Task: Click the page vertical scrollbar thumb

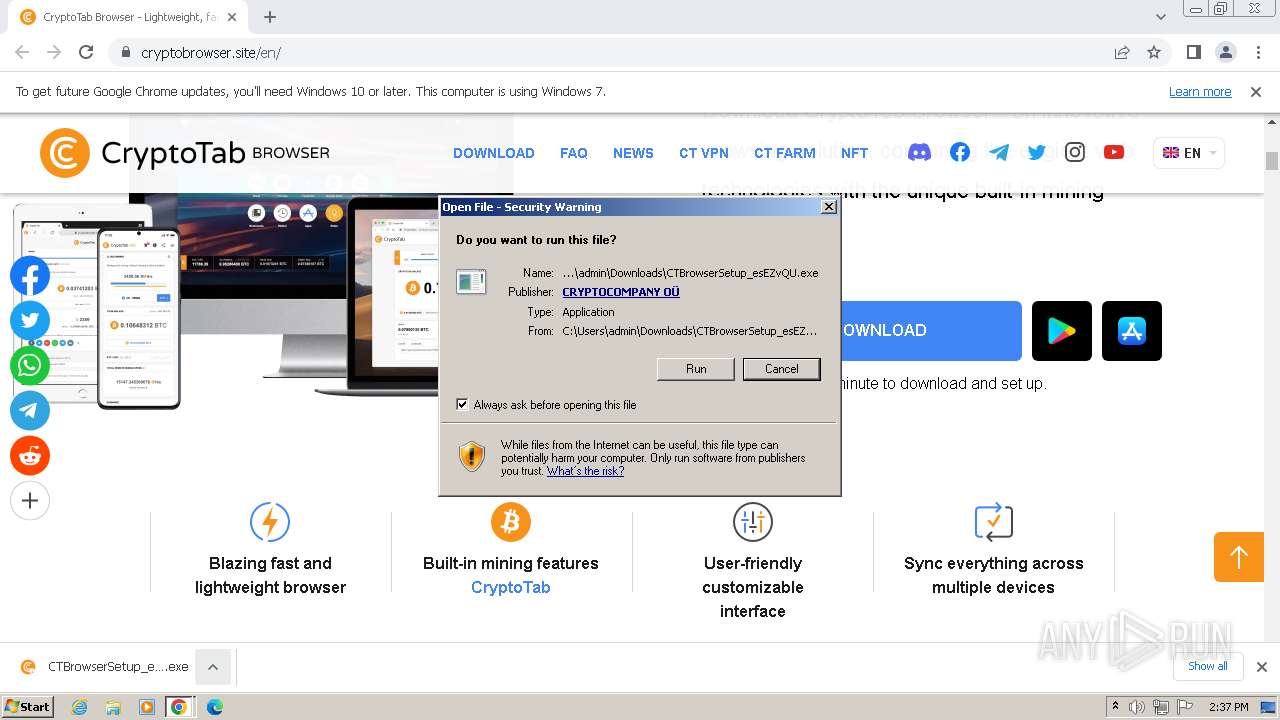Action: coord(1272,161)
